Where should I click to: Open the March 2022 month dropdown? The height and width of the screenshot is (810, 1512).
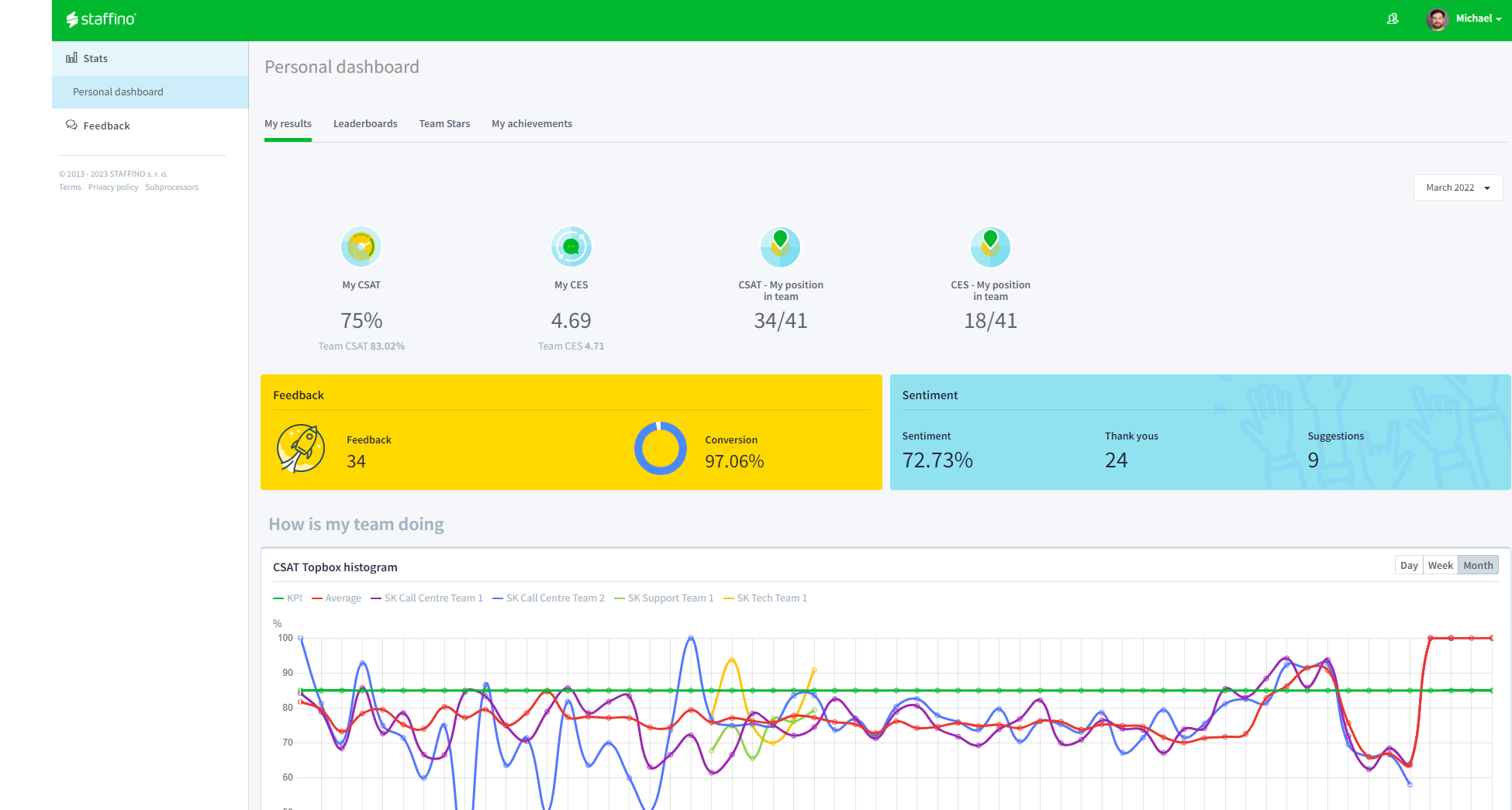pos(1458,188)
